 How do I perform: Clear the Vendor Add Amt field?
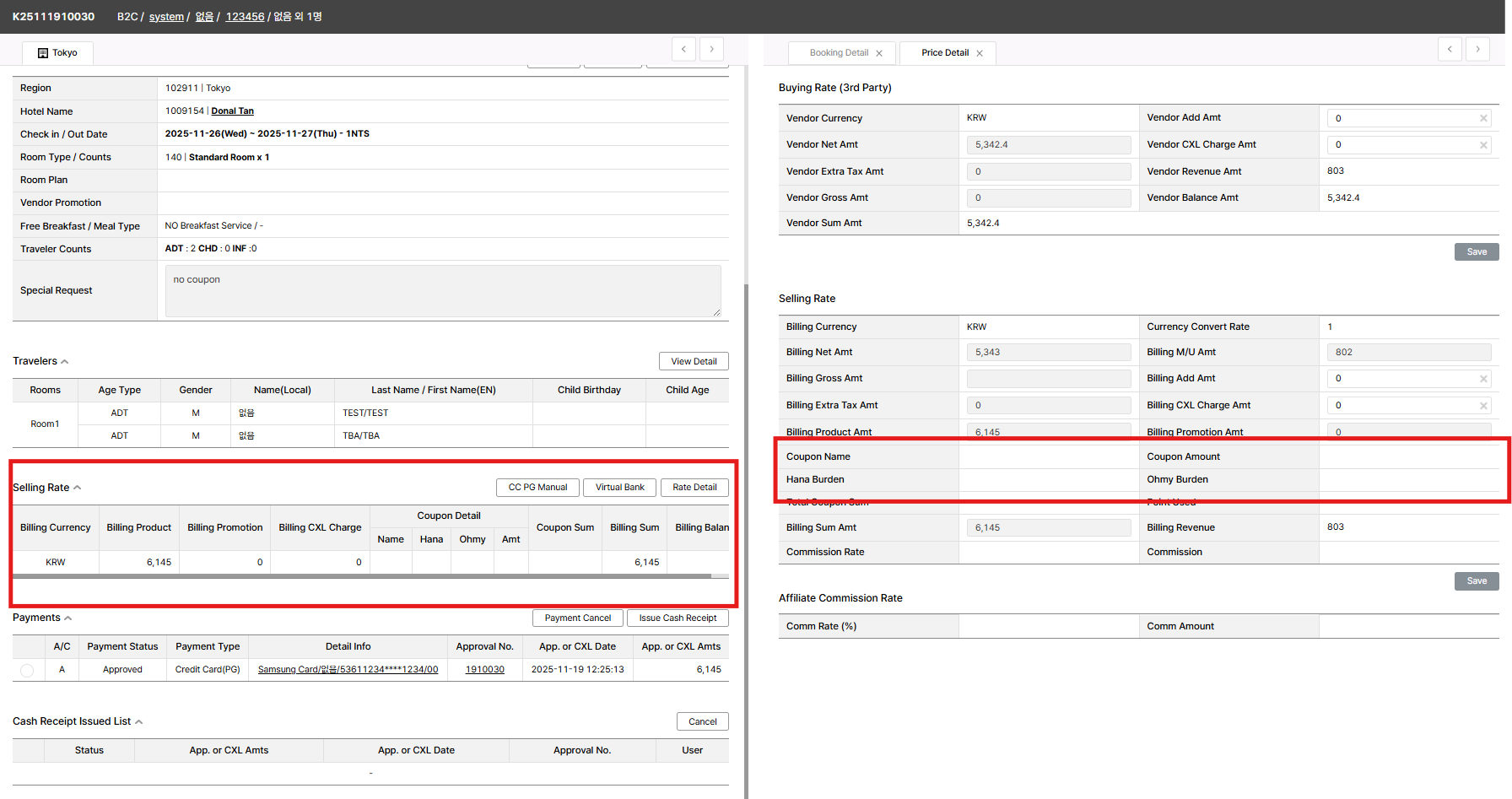(x=1483, y=118)
